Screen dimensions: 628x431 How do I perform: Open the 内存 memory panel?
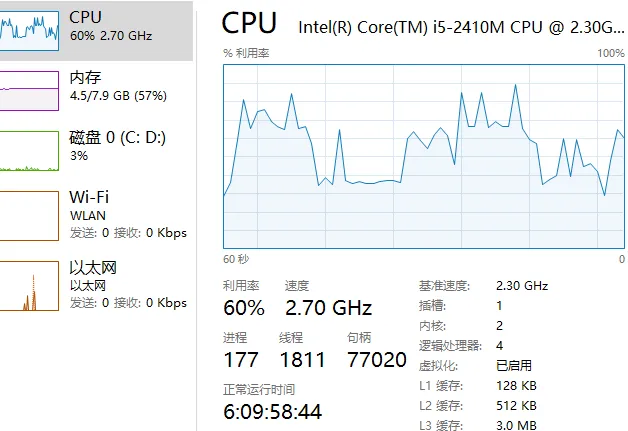pos(96,91)
